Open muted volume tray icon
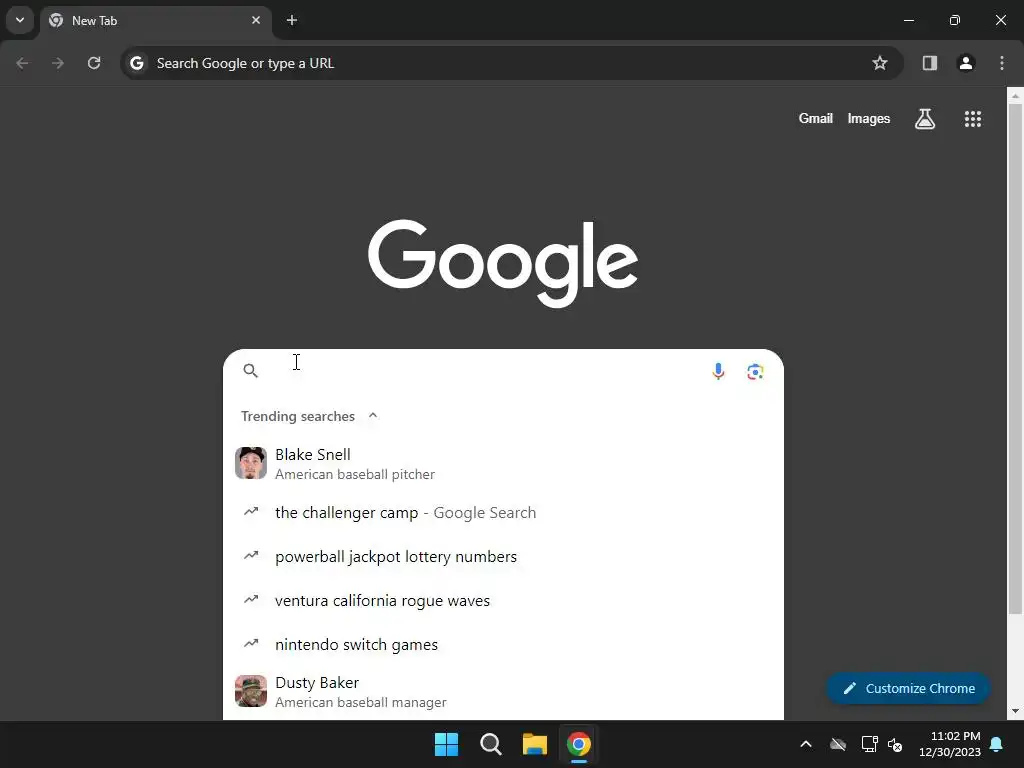 tap(895, 744)
